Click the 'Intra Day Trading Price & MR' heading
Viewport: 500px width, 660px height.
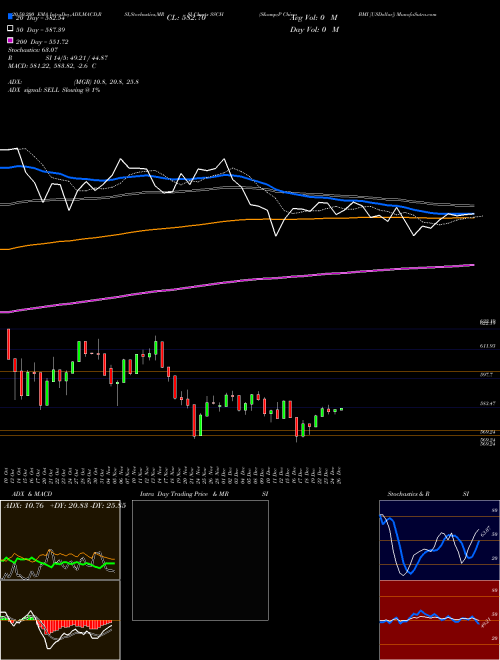184,494
